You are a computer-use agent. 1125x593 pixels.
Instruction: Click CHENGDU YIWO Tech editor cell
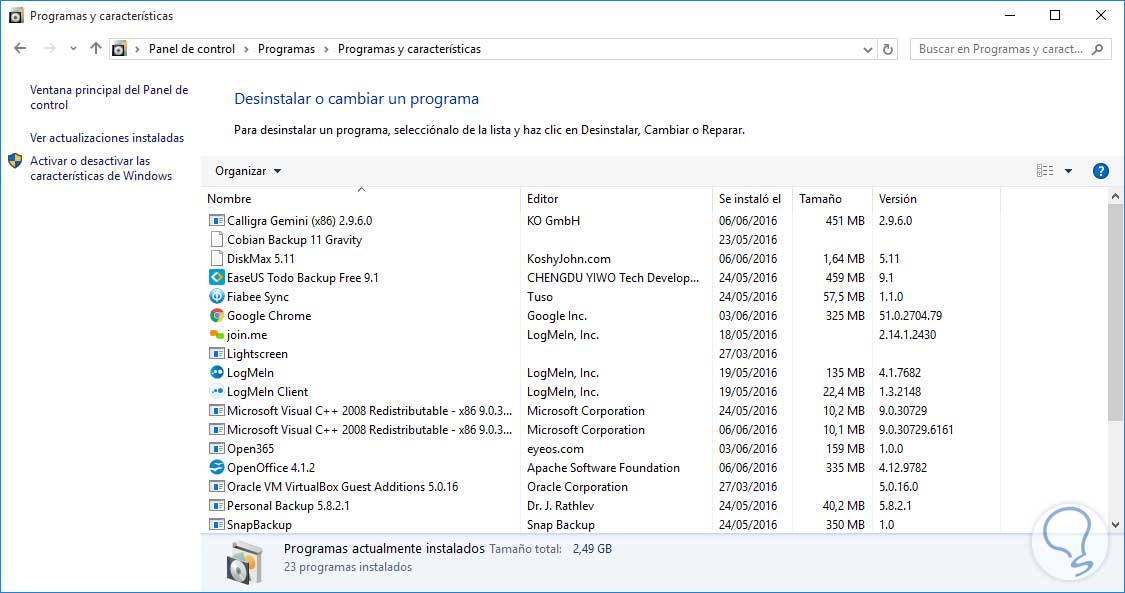pos(613,277)
